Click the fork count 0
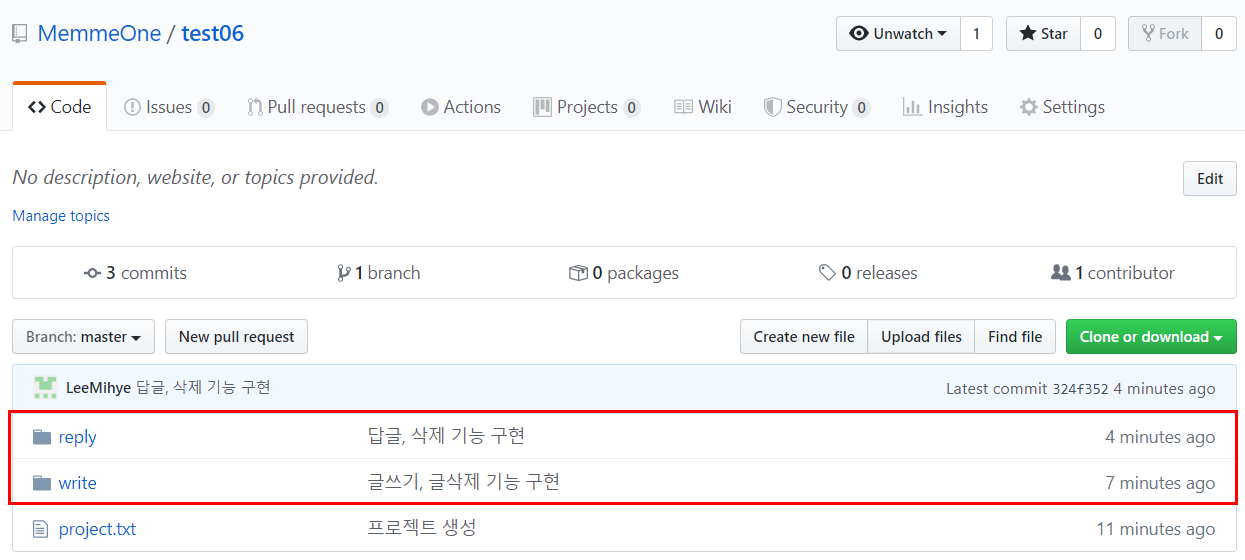Image resolution: width=1245 pixels, height=560 pixels. (1218, 34)
